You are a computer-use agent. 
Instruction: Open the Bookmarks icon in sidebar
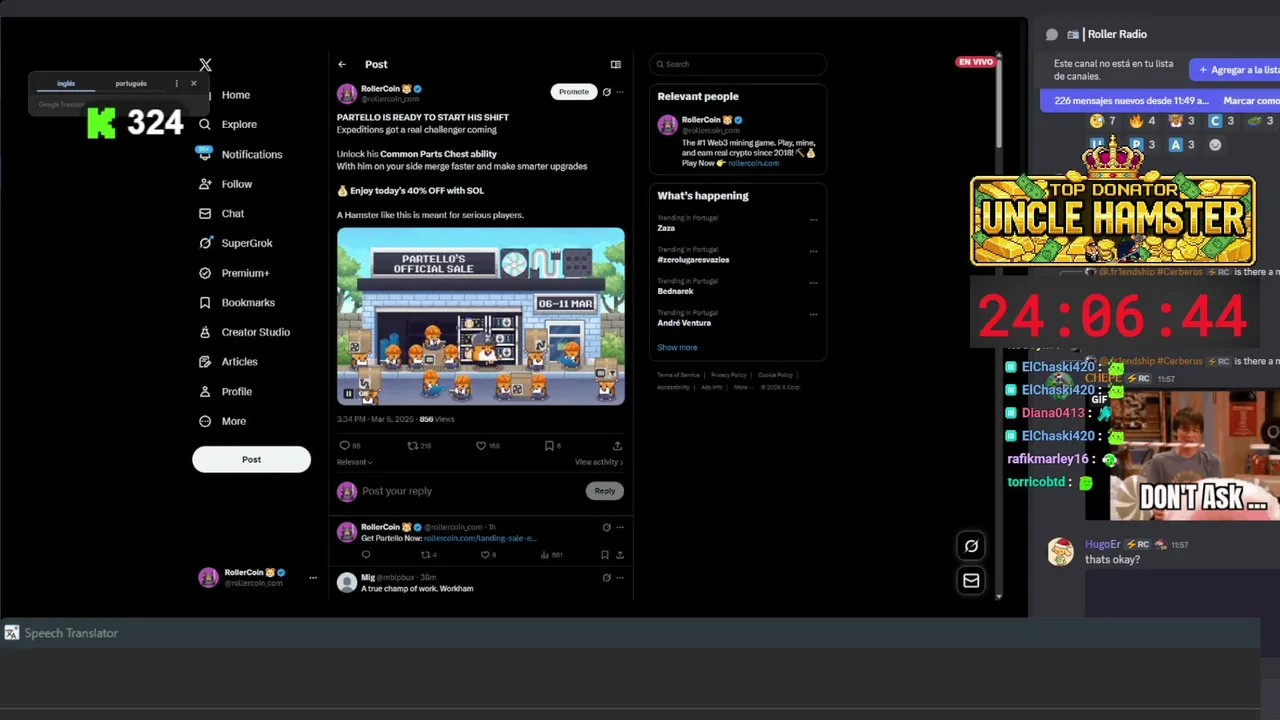(x=205, y=302)
